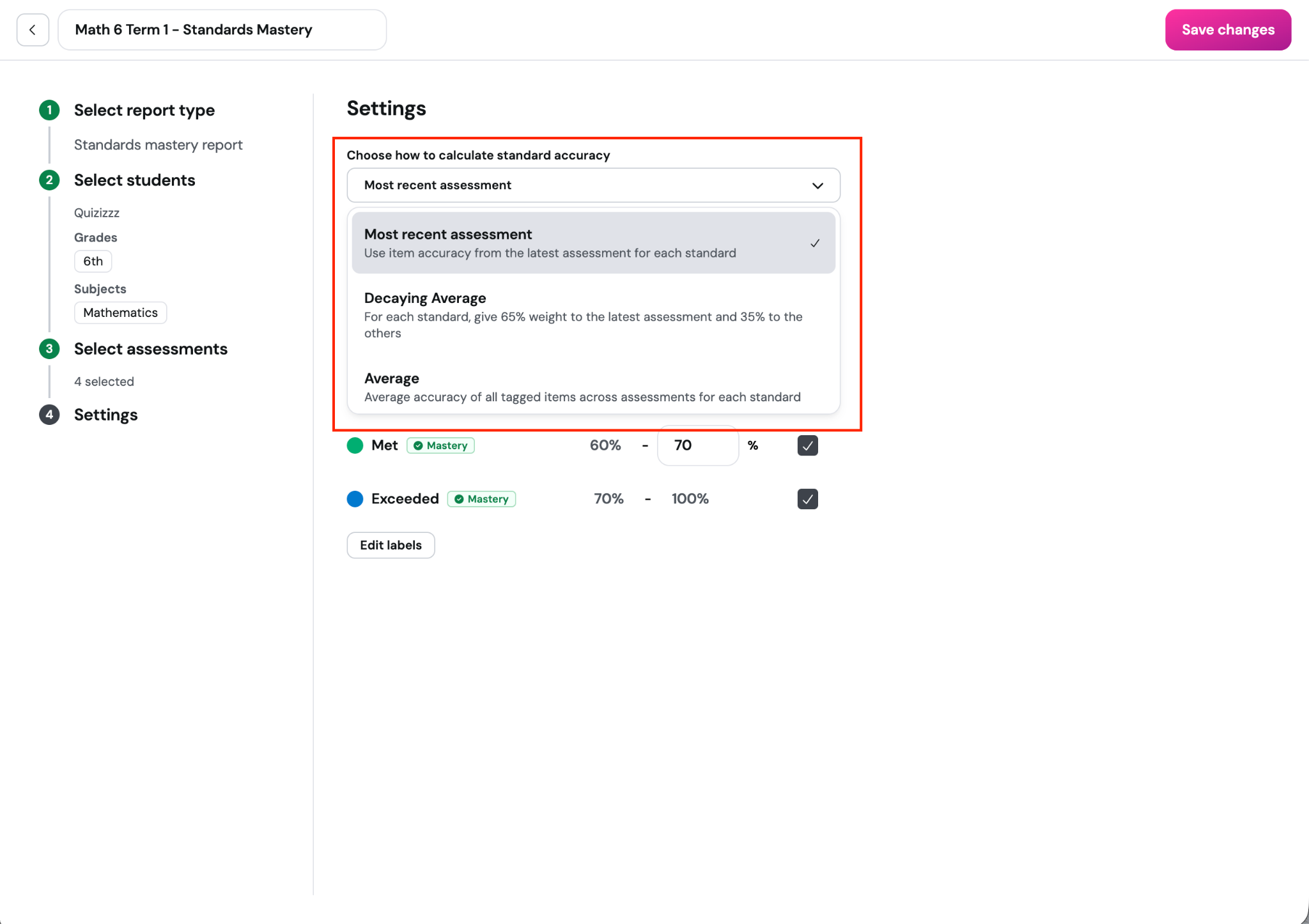This screenshot has height=924, width=1309.
Task: Click the report title field
Action: point(222,30)
